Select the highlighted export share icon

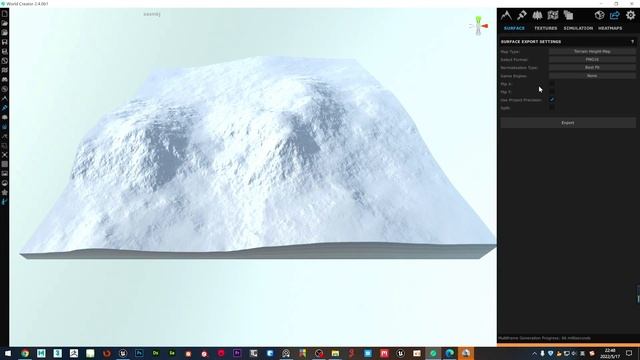[615, 16]
